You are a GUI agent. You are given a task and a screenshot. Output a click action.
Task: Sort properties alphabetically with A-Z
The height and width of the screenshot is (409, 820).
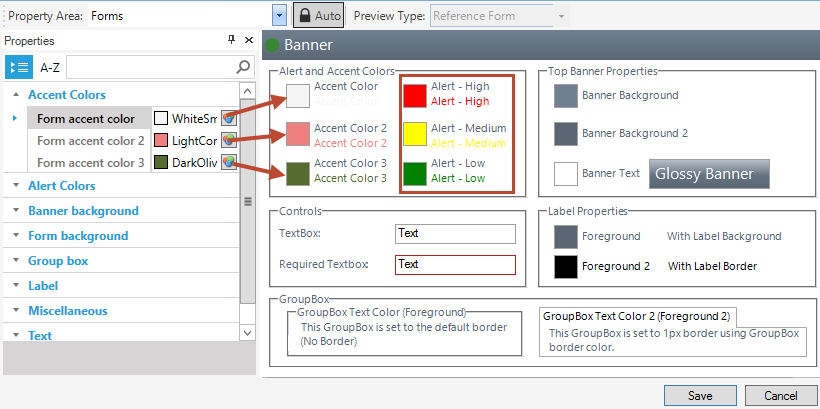(50, 67)
